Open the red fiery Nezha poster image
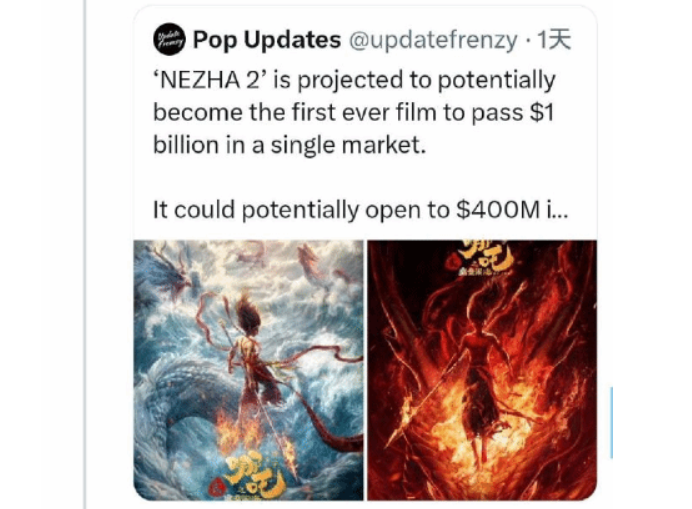This screenshot has height=509, width=692. pyautogui.click(x=482, y=370)
